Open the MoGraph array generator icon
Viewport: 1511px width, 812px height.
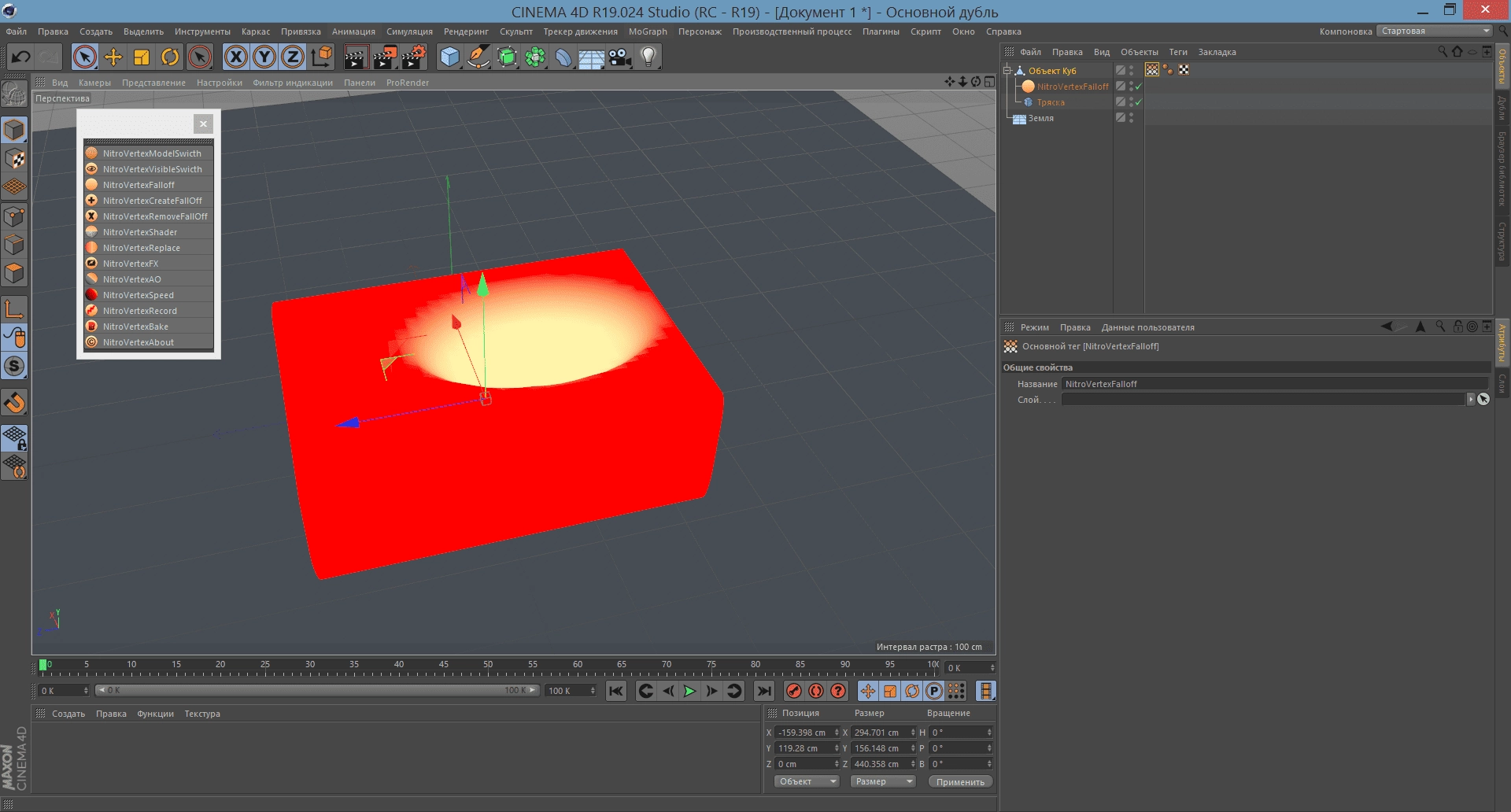click(x=535, y=57)
